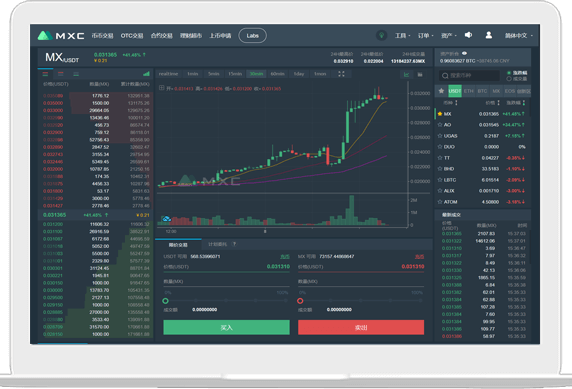Select the ETH market tab
Image resolution: width=572 pixels, height=389 pixels.
[x=469, y=91]
